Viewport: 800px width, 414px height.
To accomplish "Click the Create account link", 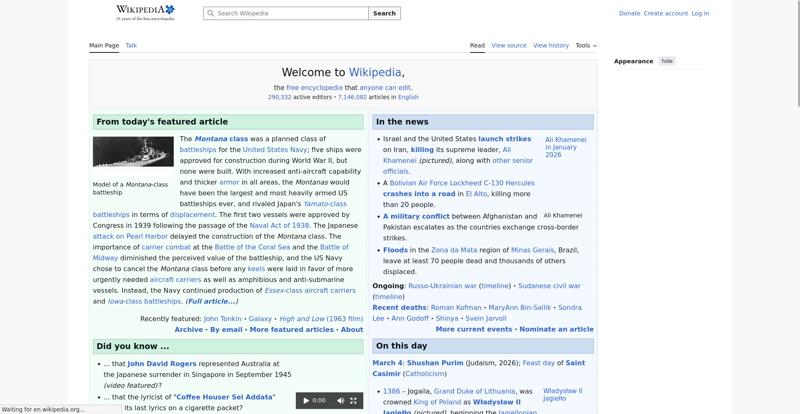I will pyautogui.click(x=665, y=14).
